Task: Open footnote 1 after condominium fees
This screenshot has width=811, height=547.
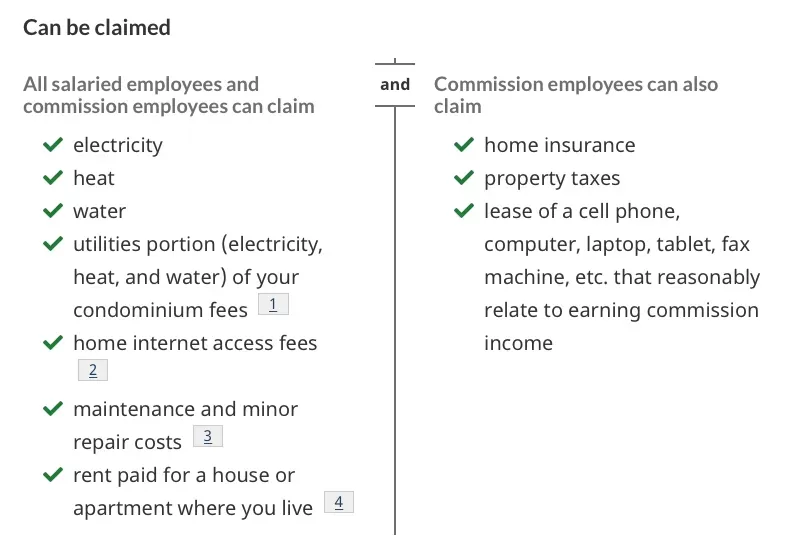Action: pyautogui.click(x=273, y=304)
